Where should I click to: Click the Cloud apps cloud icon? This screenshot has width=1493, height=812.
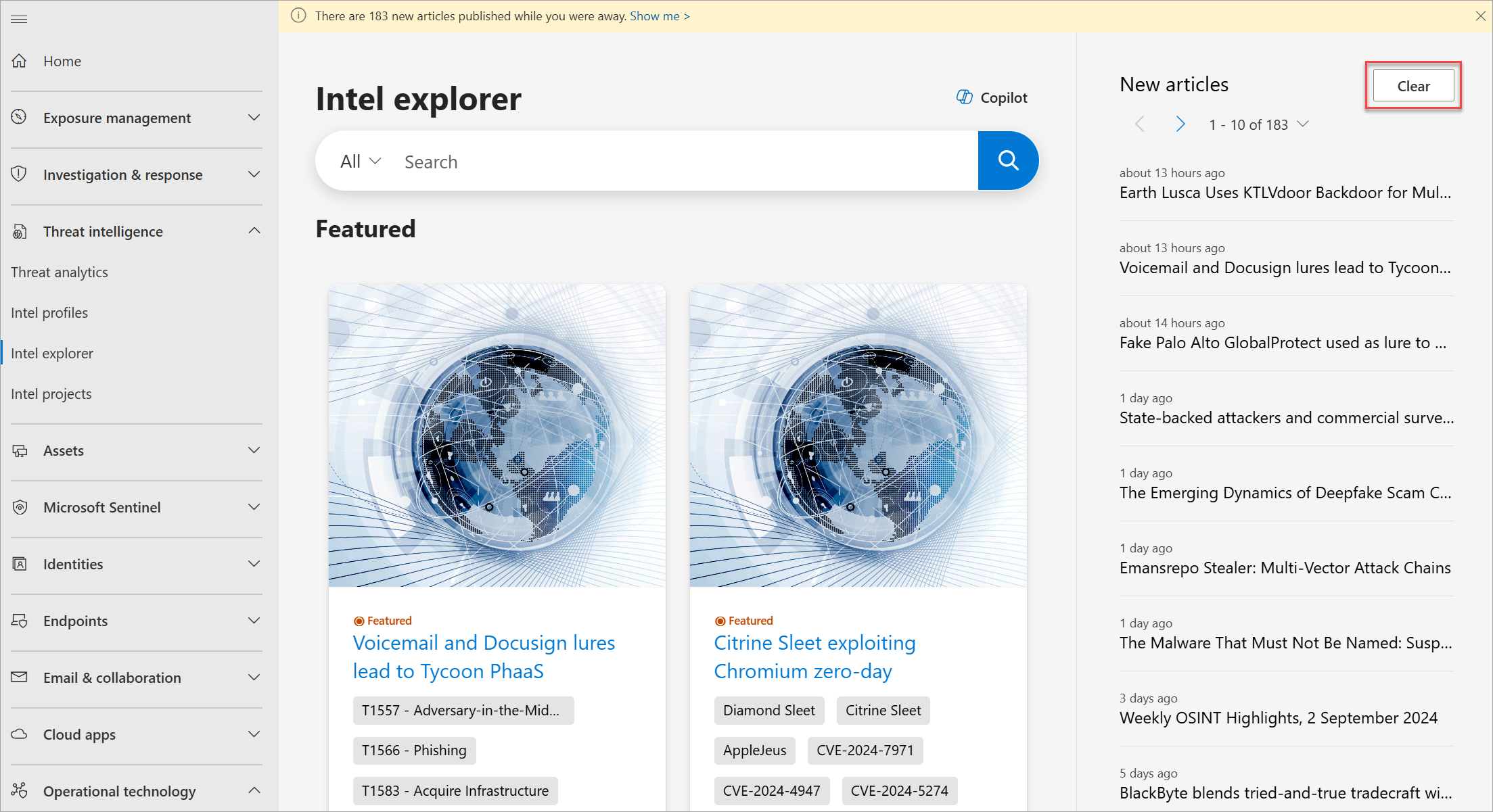click(x=20, y=734)
